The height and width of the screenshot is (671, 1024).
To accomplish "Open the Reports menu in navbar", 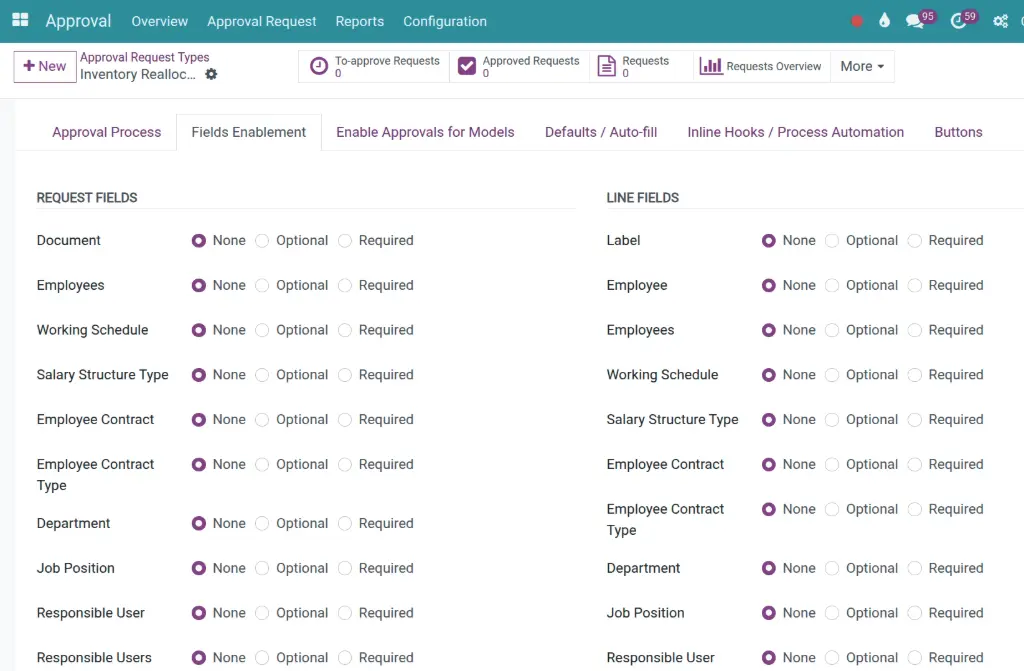I will (x=360, y=21).
